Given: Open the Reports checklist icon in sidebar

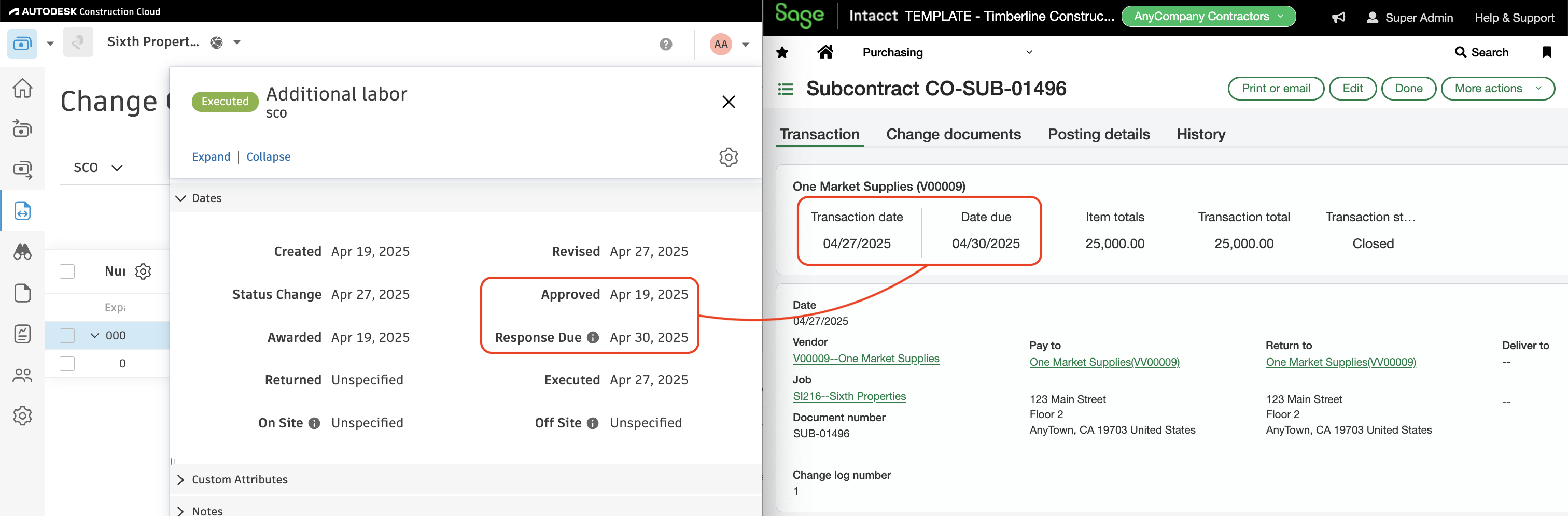Looking at the screenshot, I should coord(22,334).
